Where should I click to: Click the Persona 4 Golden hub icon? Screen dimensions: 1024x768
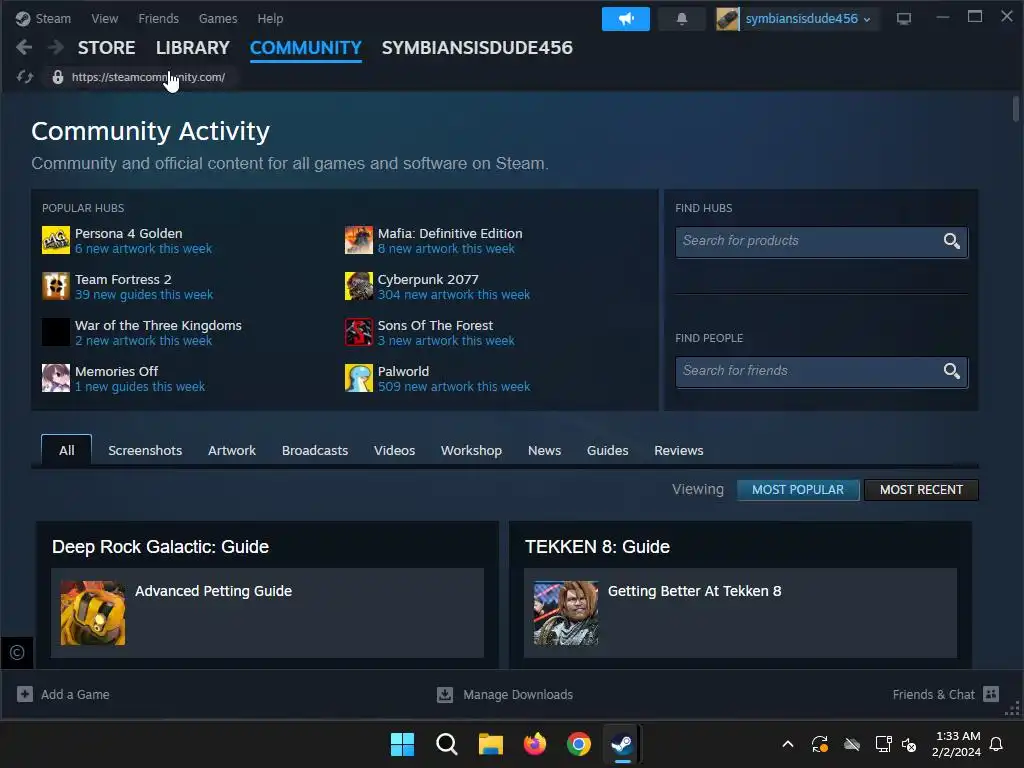pos(56,240)
